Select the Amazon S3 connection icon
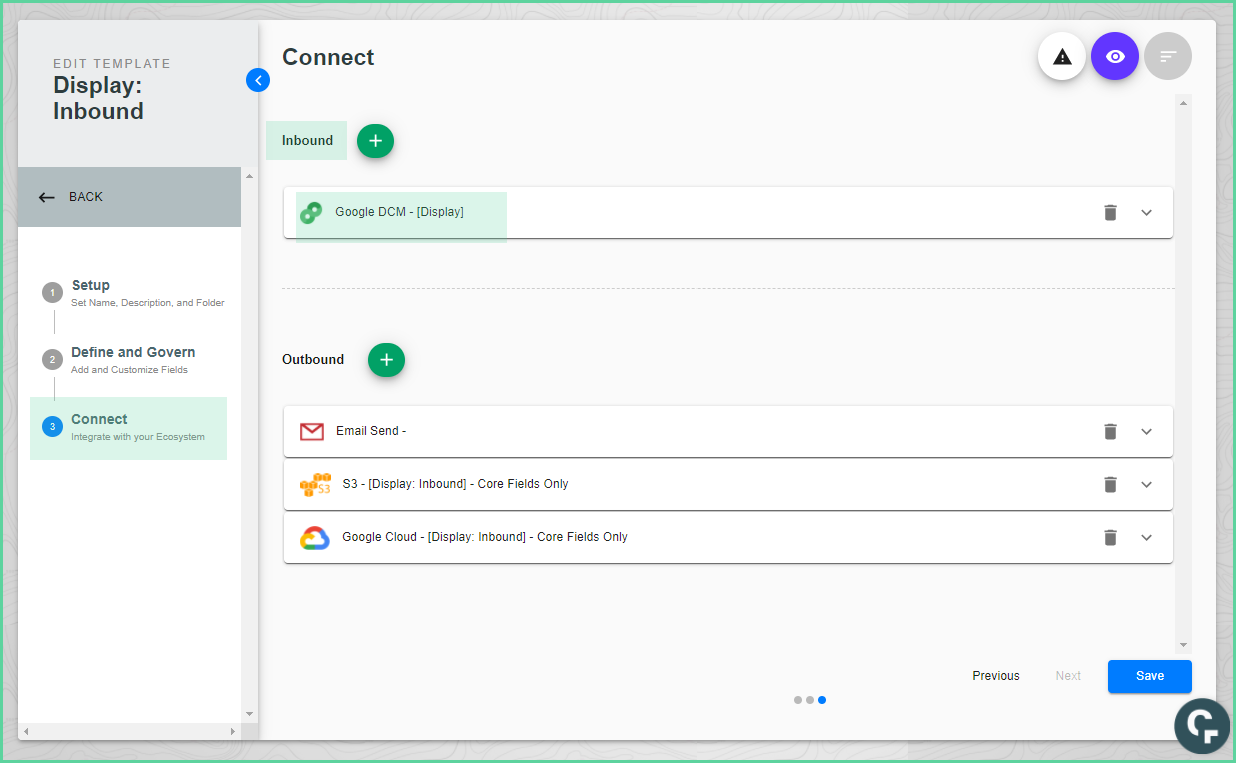 315,484
